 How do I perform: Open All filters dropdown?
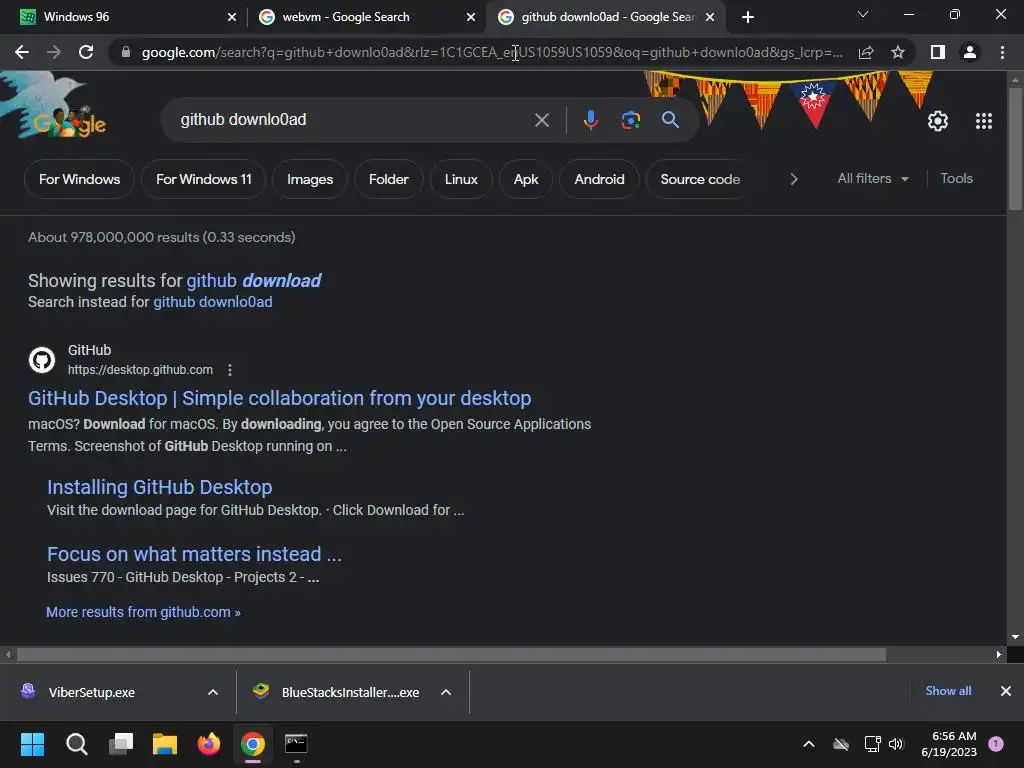[x=873, y=178]
